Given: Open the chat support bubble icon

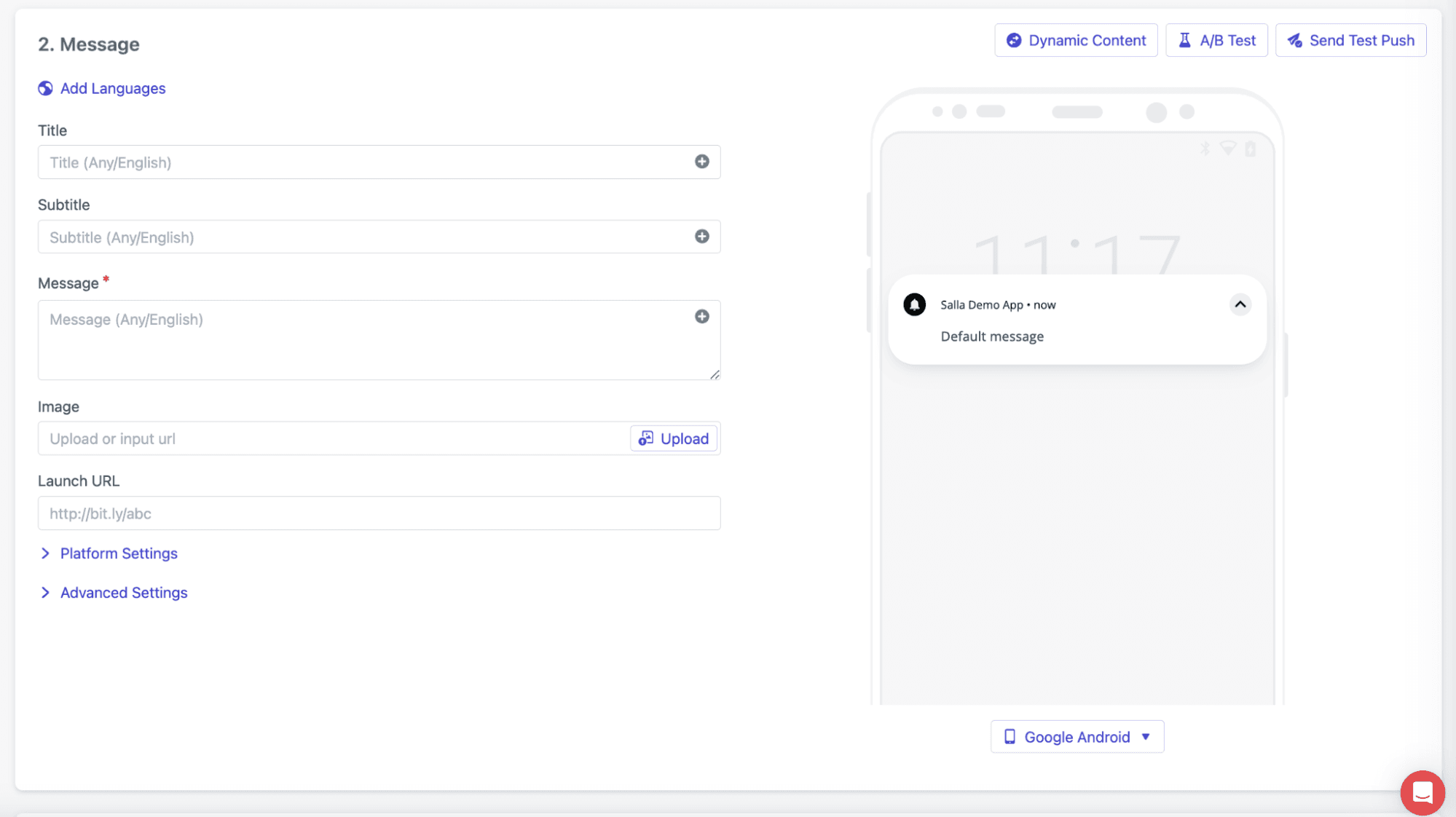Looking at the screenshot, I should coord(1421,792).
